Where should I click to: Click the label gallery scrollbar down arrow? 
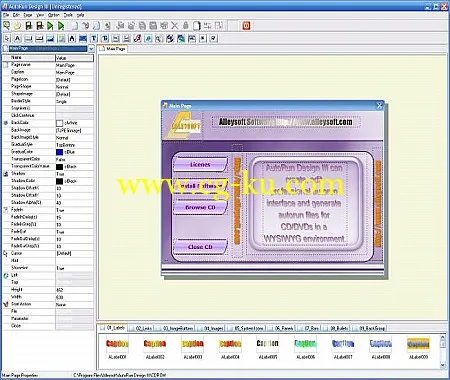point(443,365)
